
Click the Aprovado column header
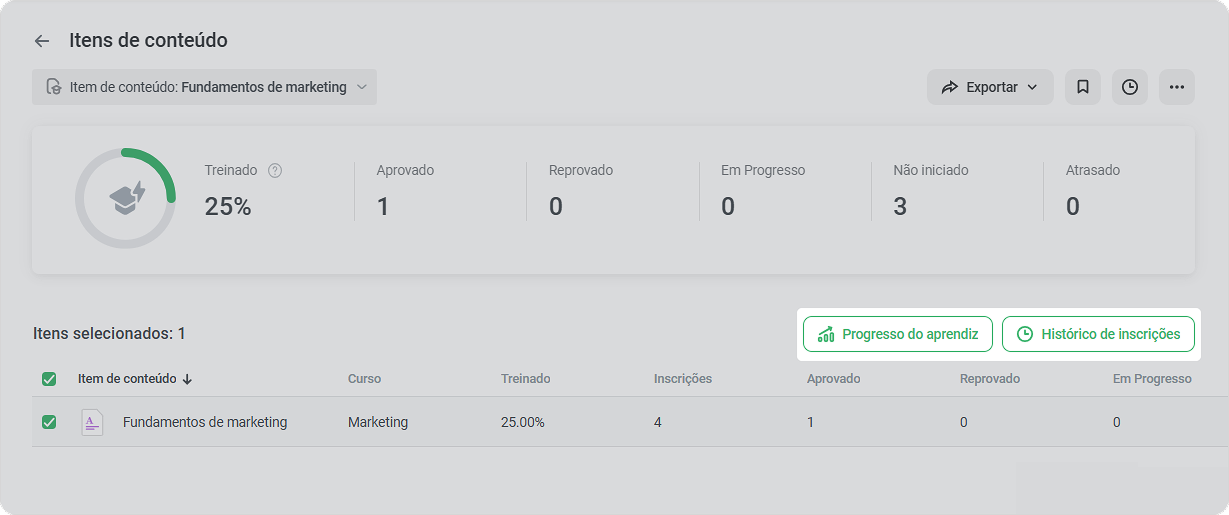[x=834, y=379]
